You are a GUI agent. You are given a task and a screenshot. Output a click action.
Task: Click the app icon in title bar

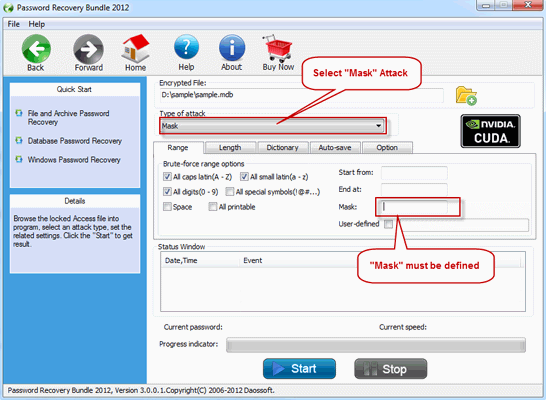[x=8, y=8]
